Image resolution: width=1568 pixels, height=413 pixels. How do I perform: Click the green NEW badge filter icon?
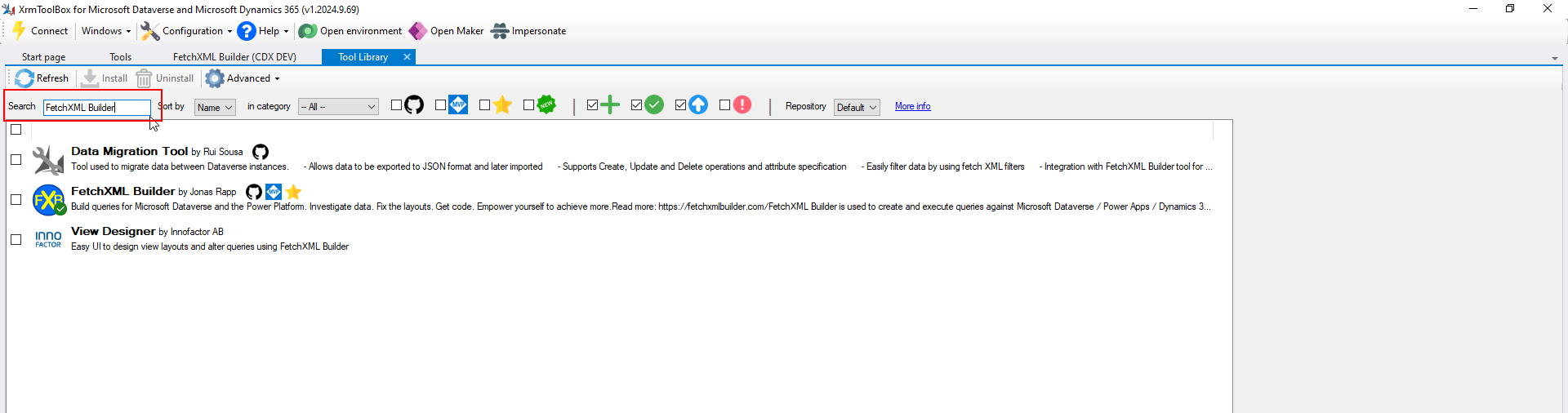coord(546,105)
